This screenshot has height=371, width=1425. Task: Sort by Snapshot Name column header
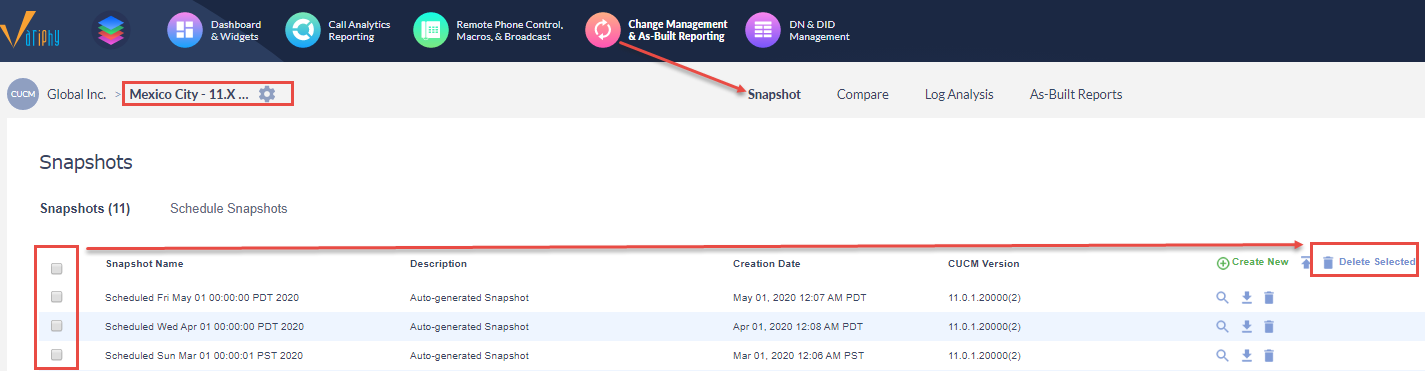point(144,264)
